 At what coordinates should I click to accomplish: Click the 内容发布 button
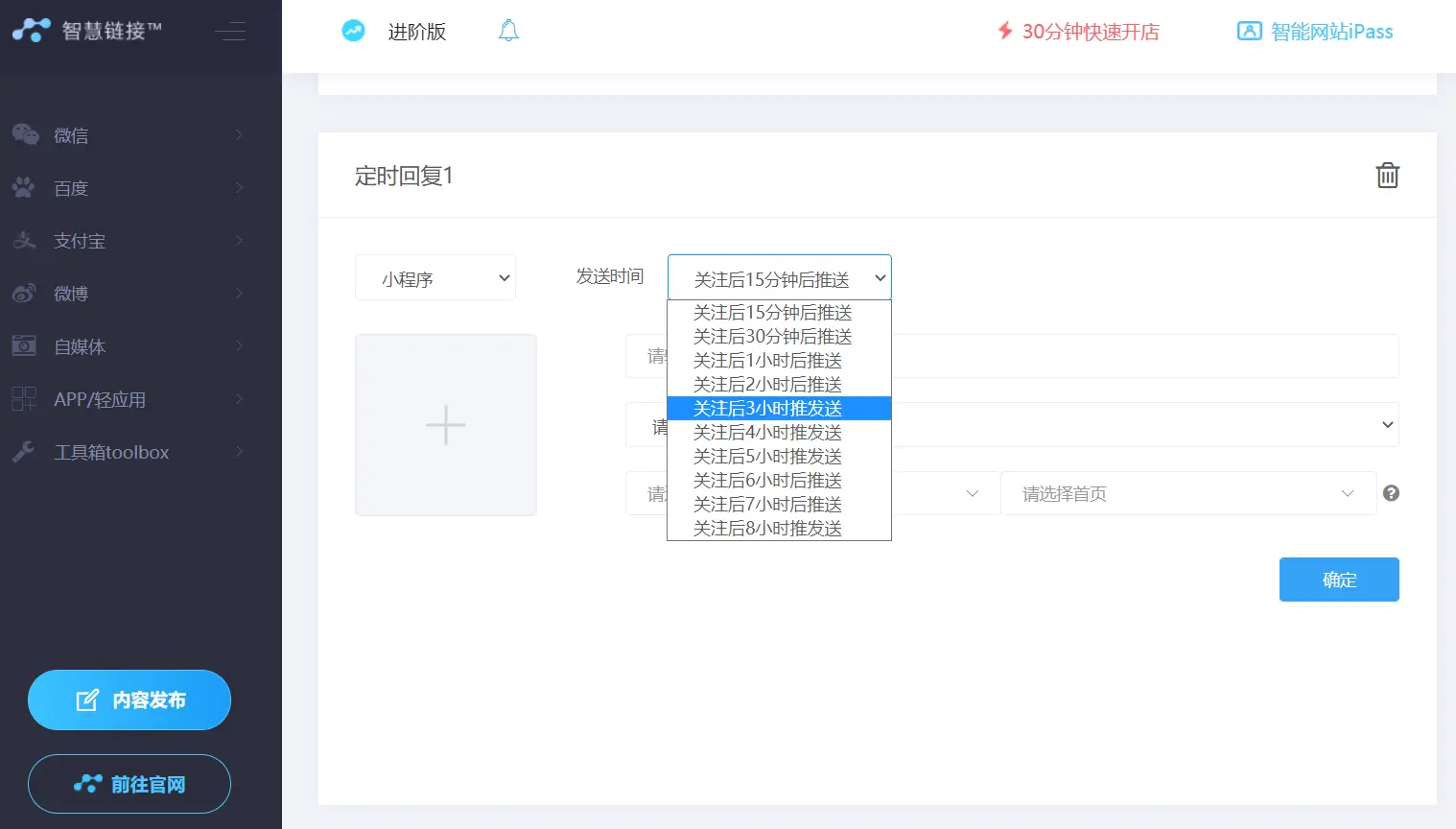pyautogui.click(x=129, y=700)
